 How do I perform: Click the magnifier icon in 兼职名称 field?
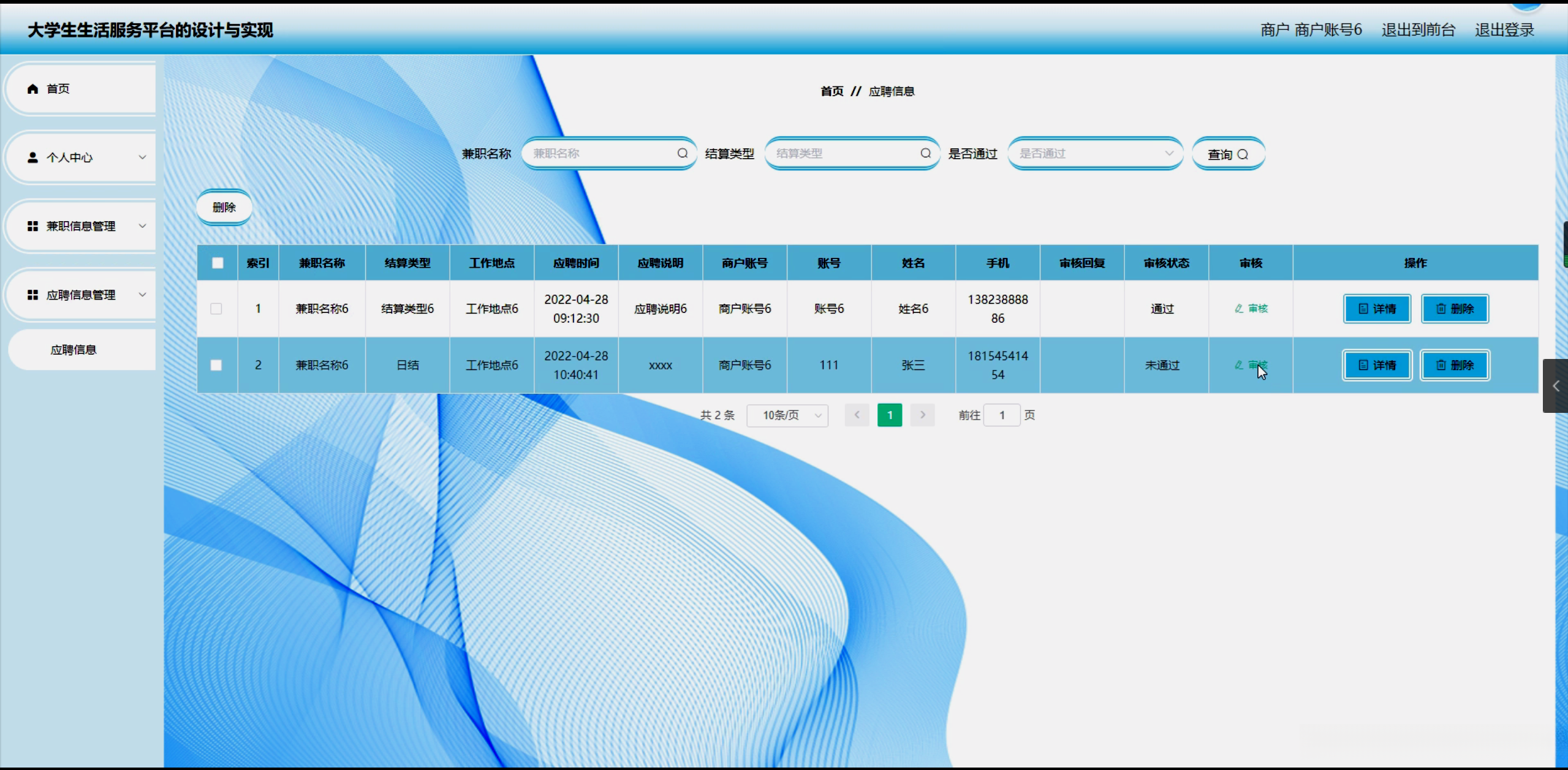coord(682,153)
